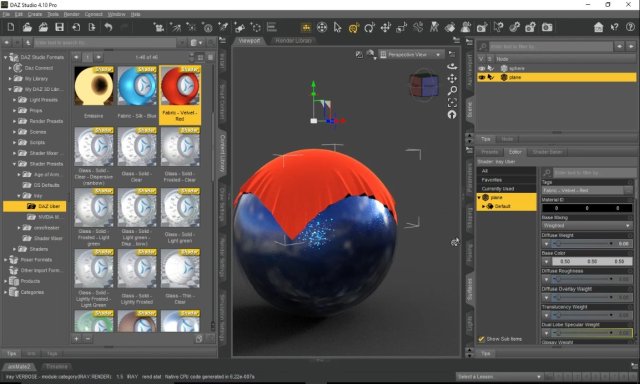Open the Base Mixing Weighted dropdown
The image size is (640, 384).
587,225
